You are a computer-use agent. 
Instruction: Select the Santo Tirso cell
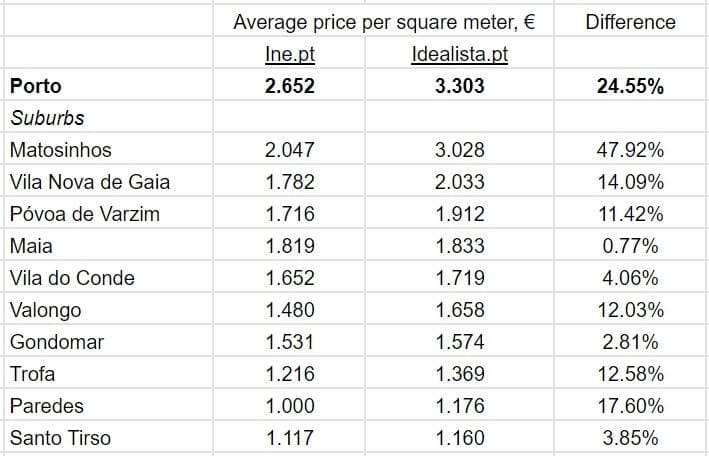60,438
